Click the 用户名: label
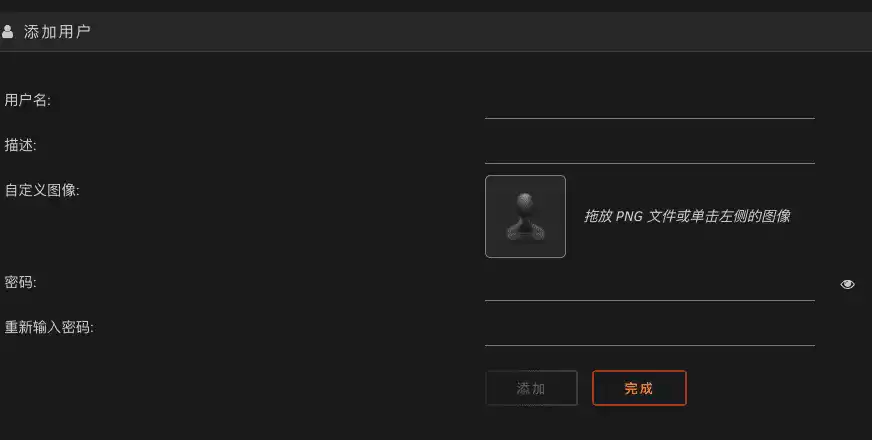Image resolution: width=872 pixels, height=440 pixels. pyautogui.click(x=27, y=100)
